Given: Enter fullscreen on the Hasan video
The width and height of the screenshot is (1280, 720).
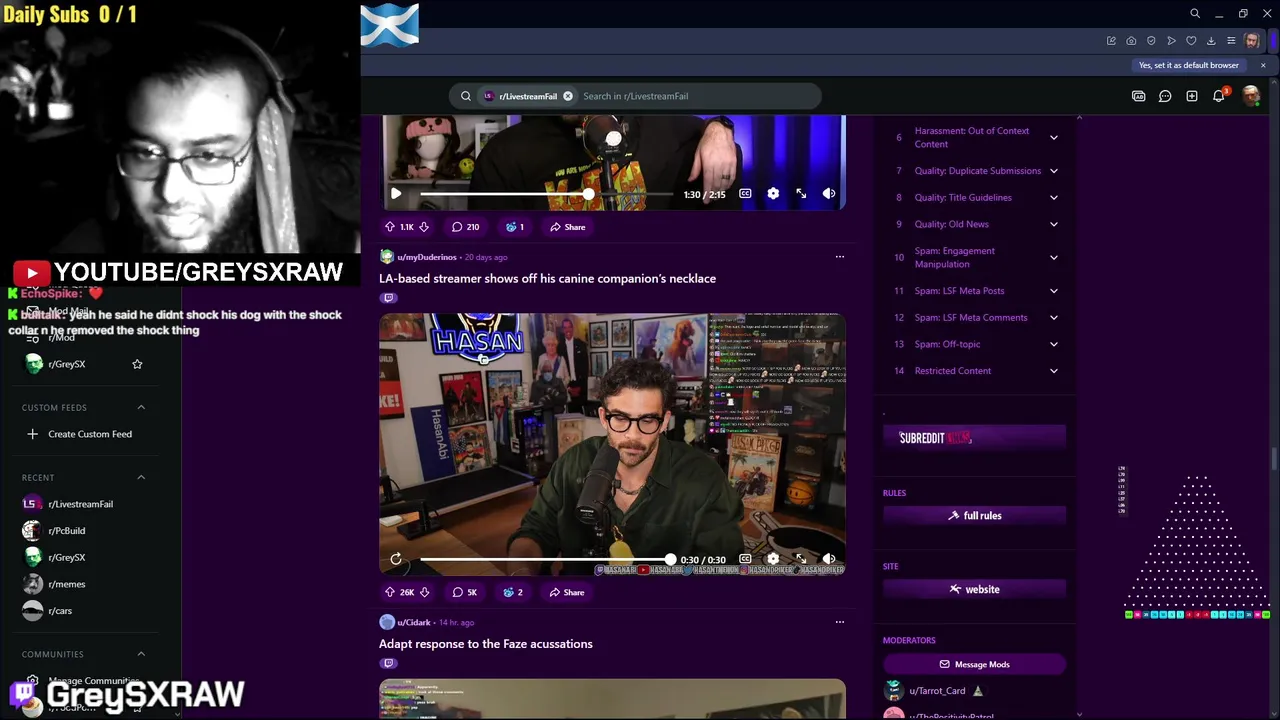Looking at the screenshot, I should pos(801,559).
